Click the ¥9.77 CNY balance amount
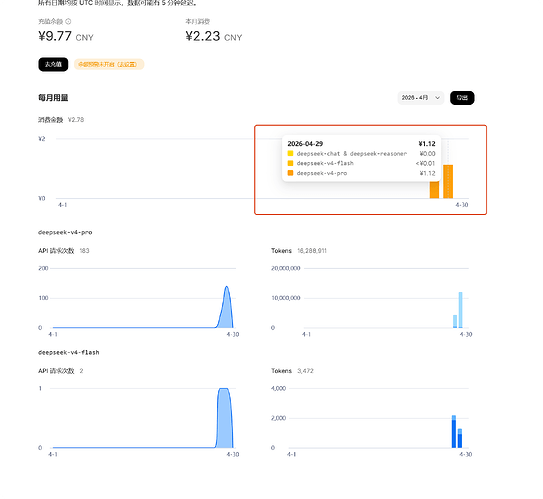Screen dimensions: 543x499 click(66, 36)
